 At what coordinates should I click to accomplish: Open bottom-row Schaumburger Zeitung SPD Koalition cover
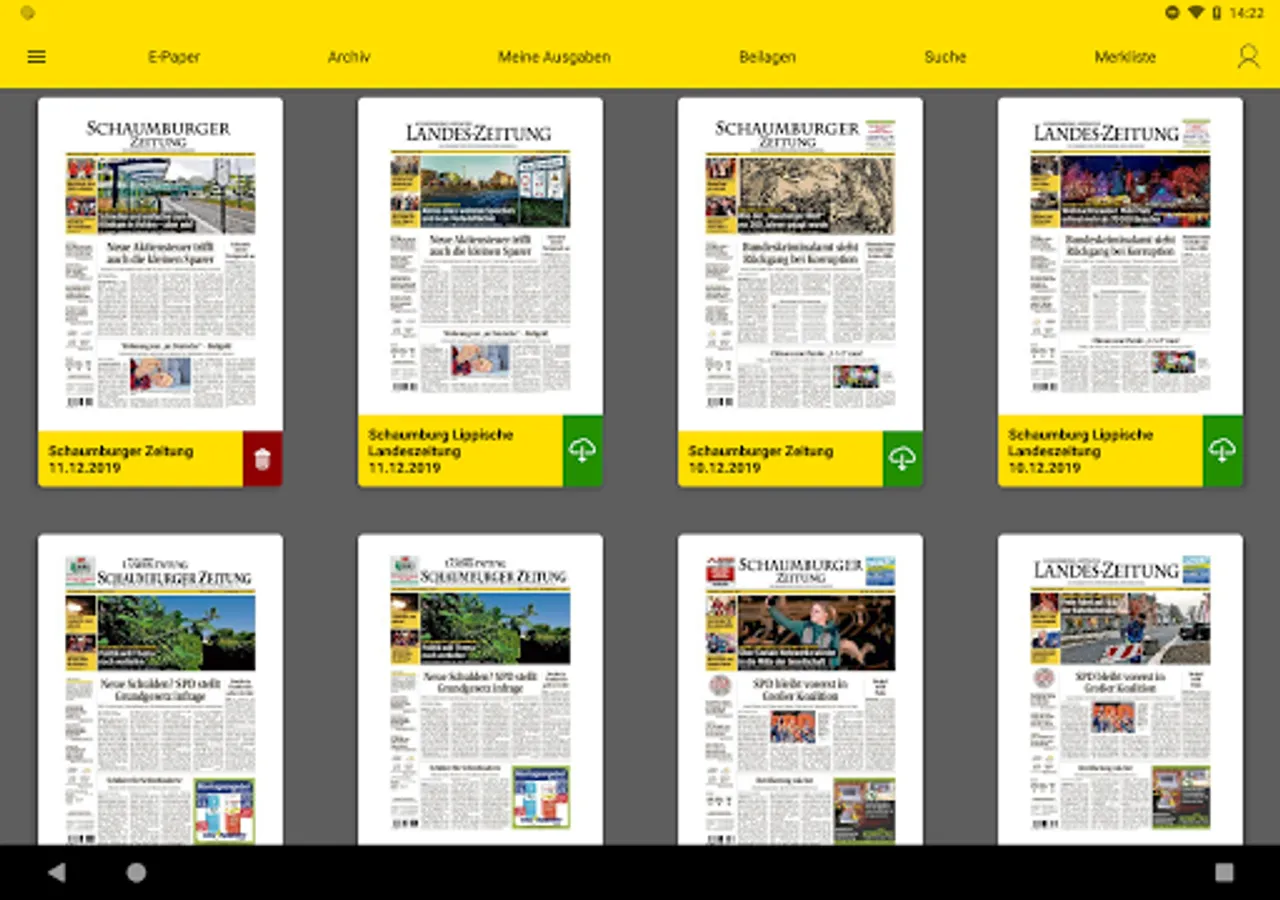click(800, 690)
